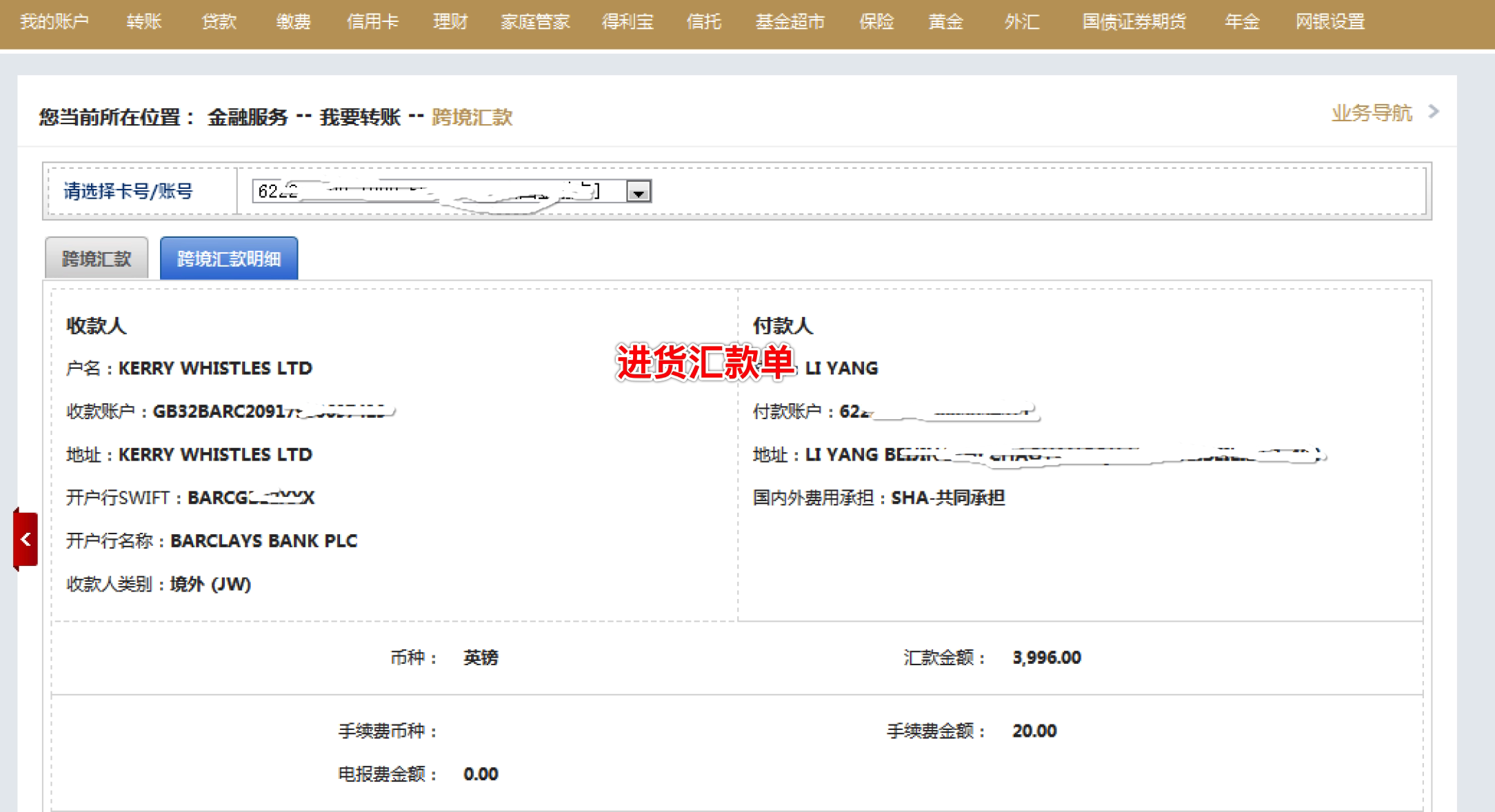Image resolution: width=1495 pixels, height=812 pixels.
Task: Click the 跨境汇款 breadcrumb link
Action: point(472,117)
